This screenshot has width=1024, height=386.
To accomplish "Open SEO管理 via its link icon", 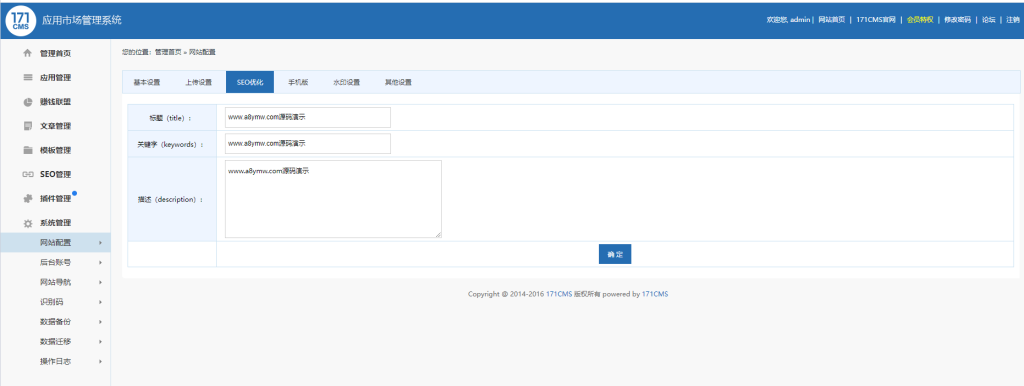I will pos(27,174).
